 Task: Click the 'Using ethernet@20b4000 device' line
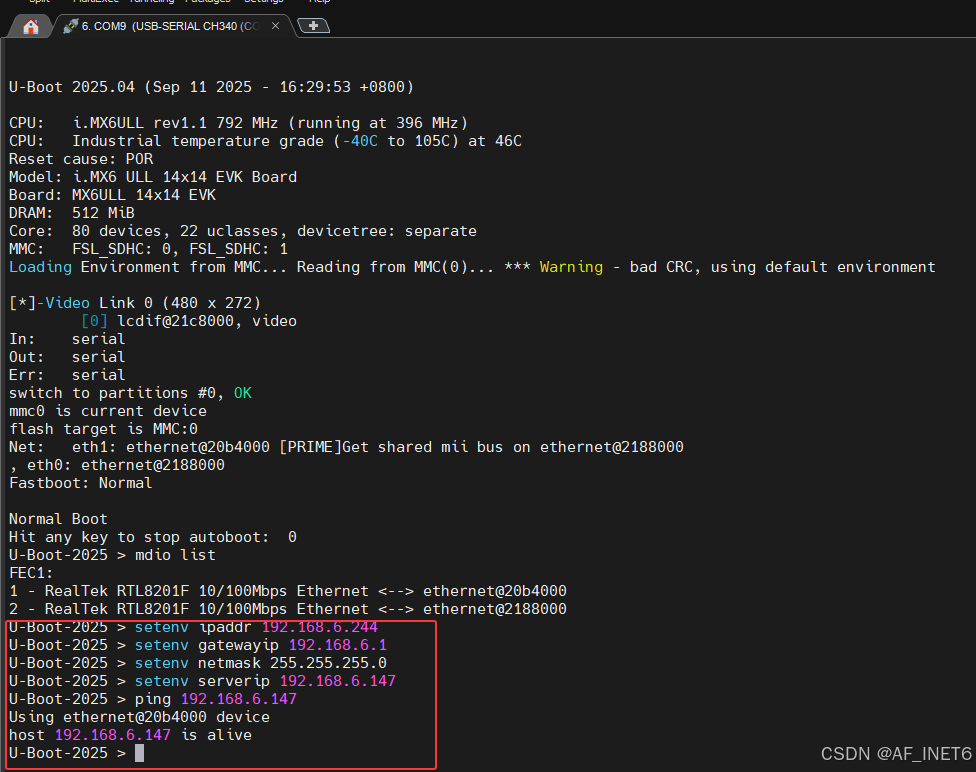pos(139,718)
